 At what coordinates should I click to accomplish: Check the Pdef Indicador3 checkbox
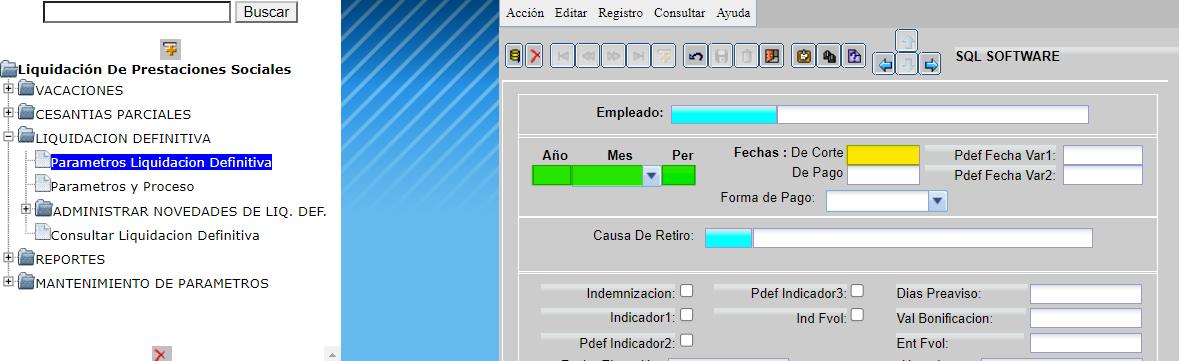pos(857,290)
